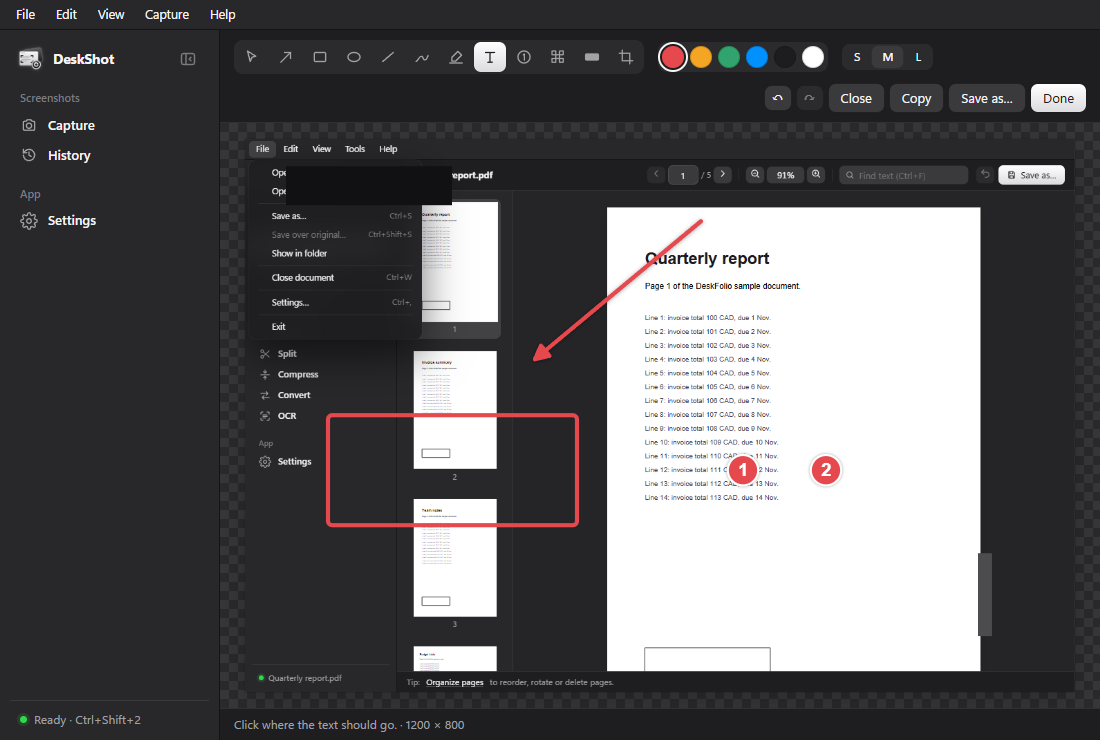Select the pixelate mosaic tool
1100x740 pixels.
click(558, 58)
